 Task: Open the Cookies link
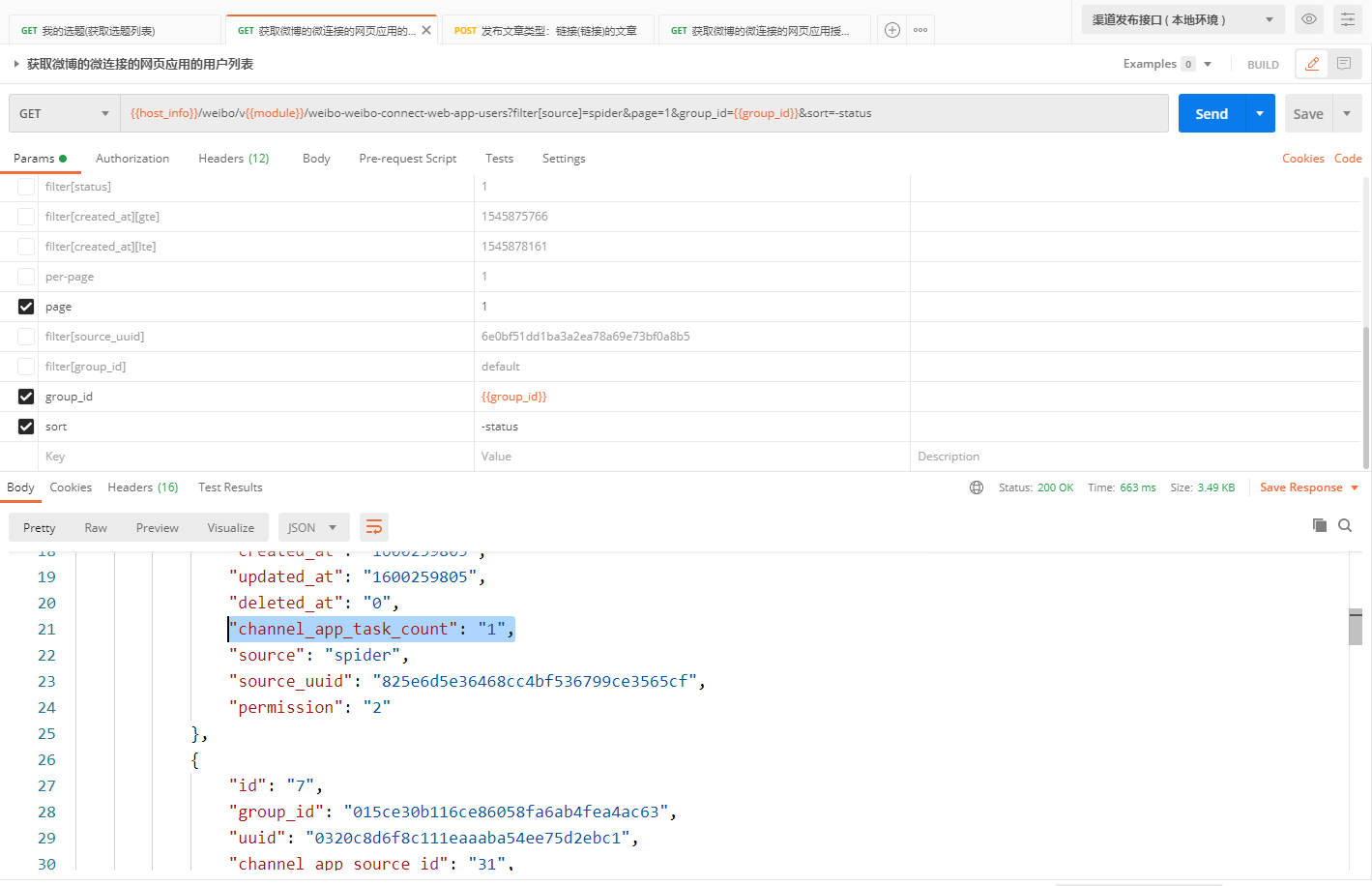(1302, 159)
